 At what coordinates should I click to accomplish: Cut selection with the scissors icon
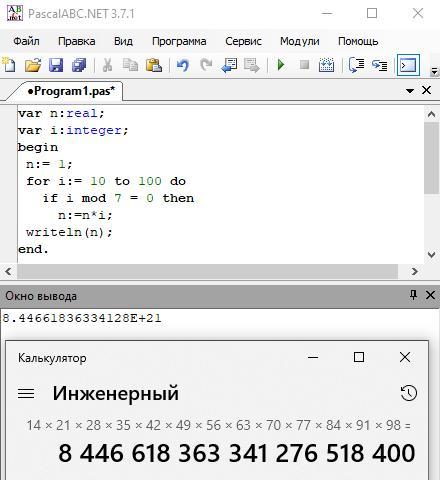pos(107,65)
